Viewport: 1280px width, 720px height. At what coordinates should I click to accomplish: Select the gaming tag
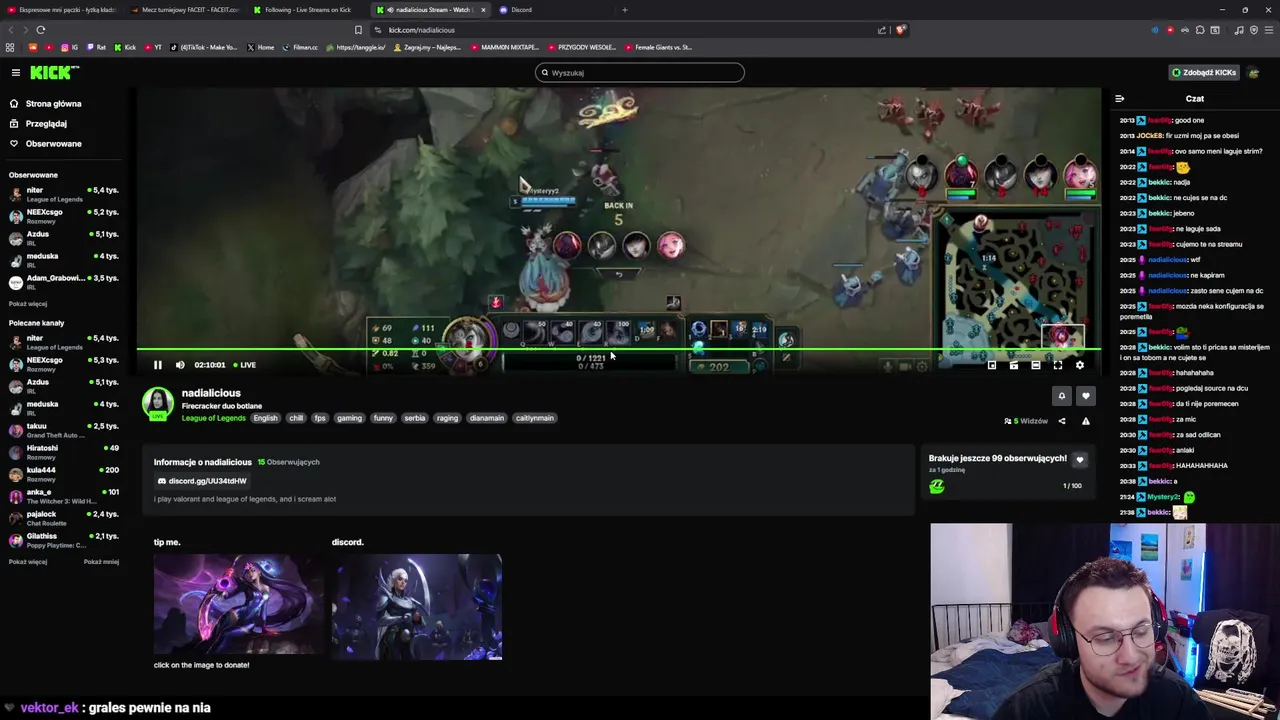point(349,418)
